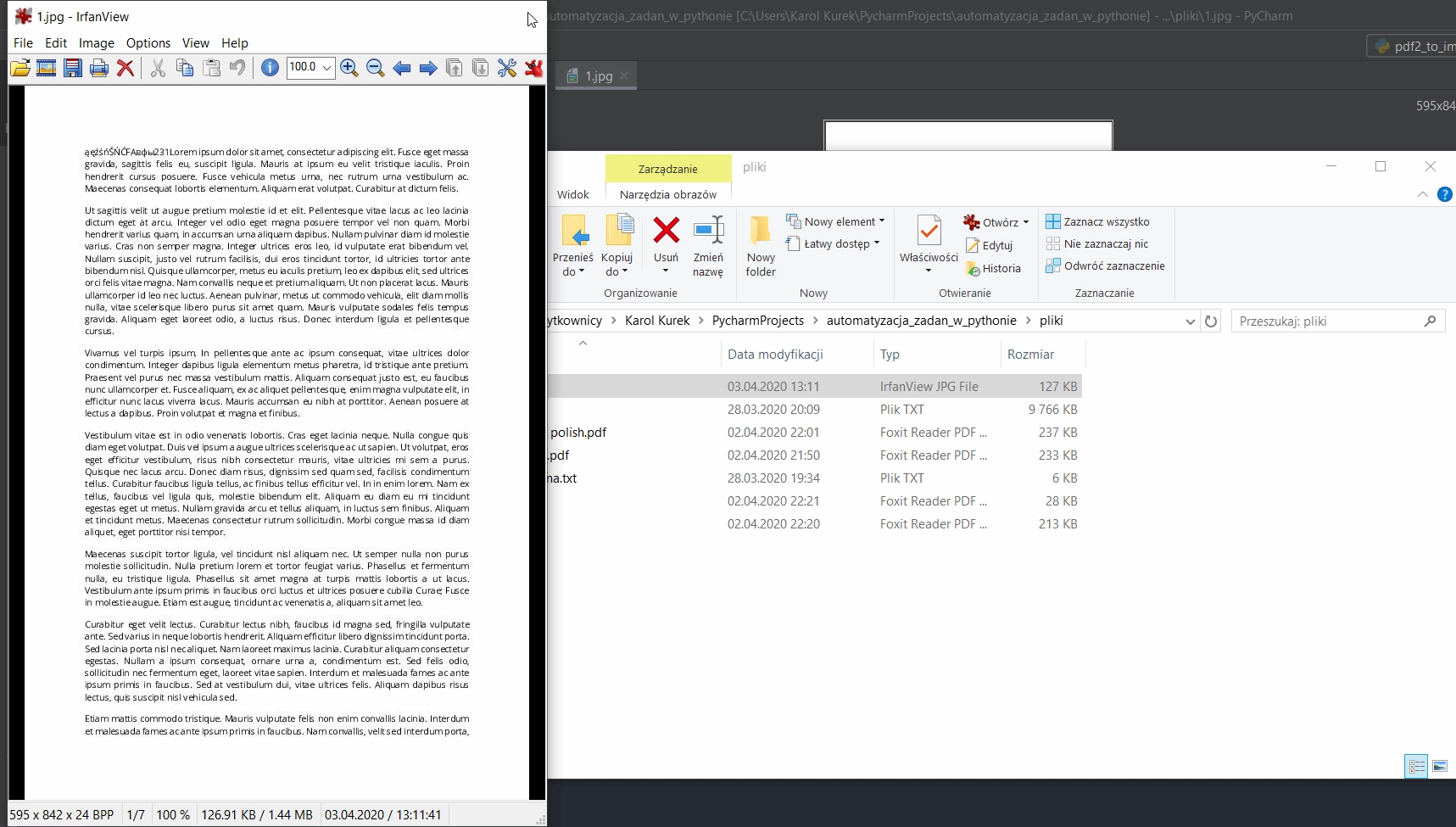Open the slideshow icon in IrfanView toolbar
1456x827 pixels.
(47, 68)
